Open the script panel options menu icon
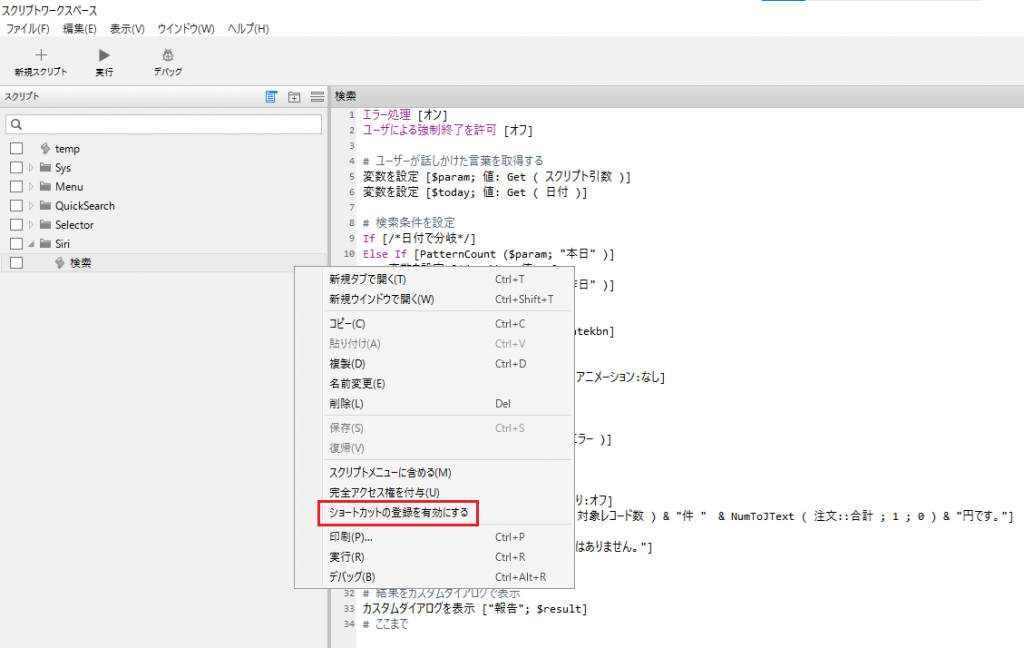The height and width of the screenshot is (648, 1024). pyautogui.click(x=316, y=96)
